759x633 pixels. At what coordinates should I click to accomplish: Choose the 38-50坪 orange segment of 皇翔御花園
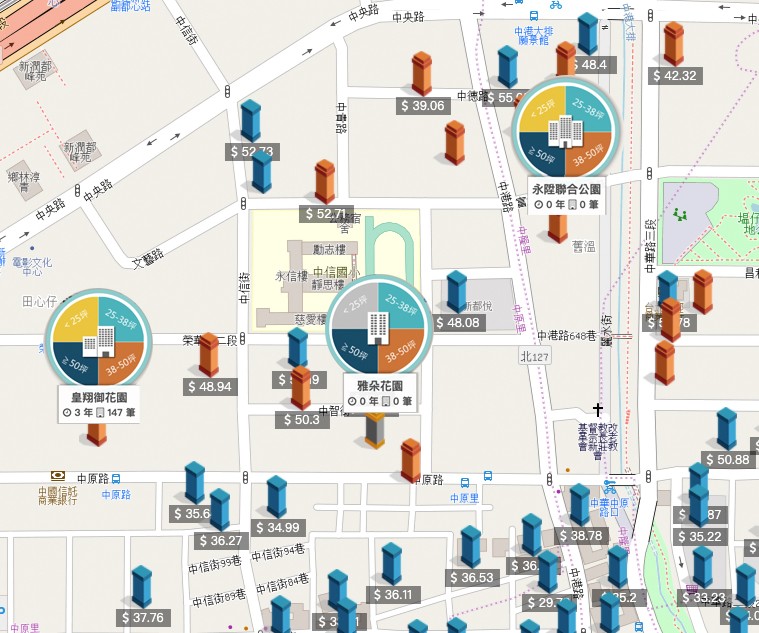click(121, 363)
